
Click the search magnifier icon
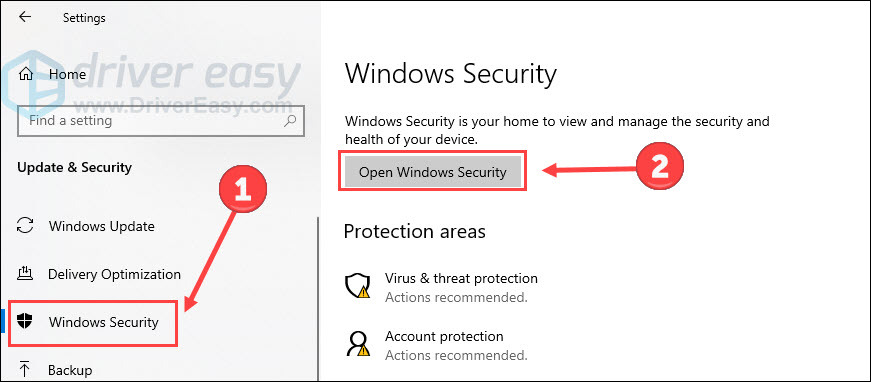click(289, 120)
